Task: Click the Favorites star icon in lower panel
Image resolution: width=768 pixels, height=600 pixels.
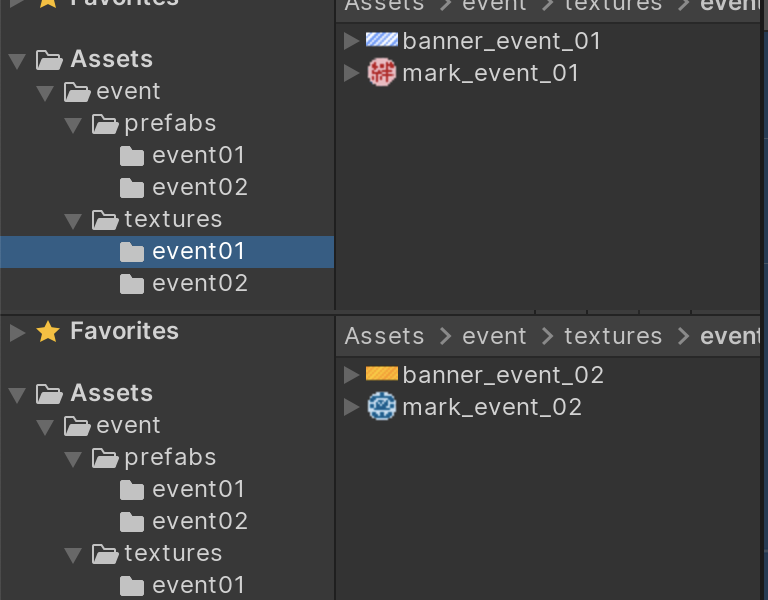Action: coord(48,332)
